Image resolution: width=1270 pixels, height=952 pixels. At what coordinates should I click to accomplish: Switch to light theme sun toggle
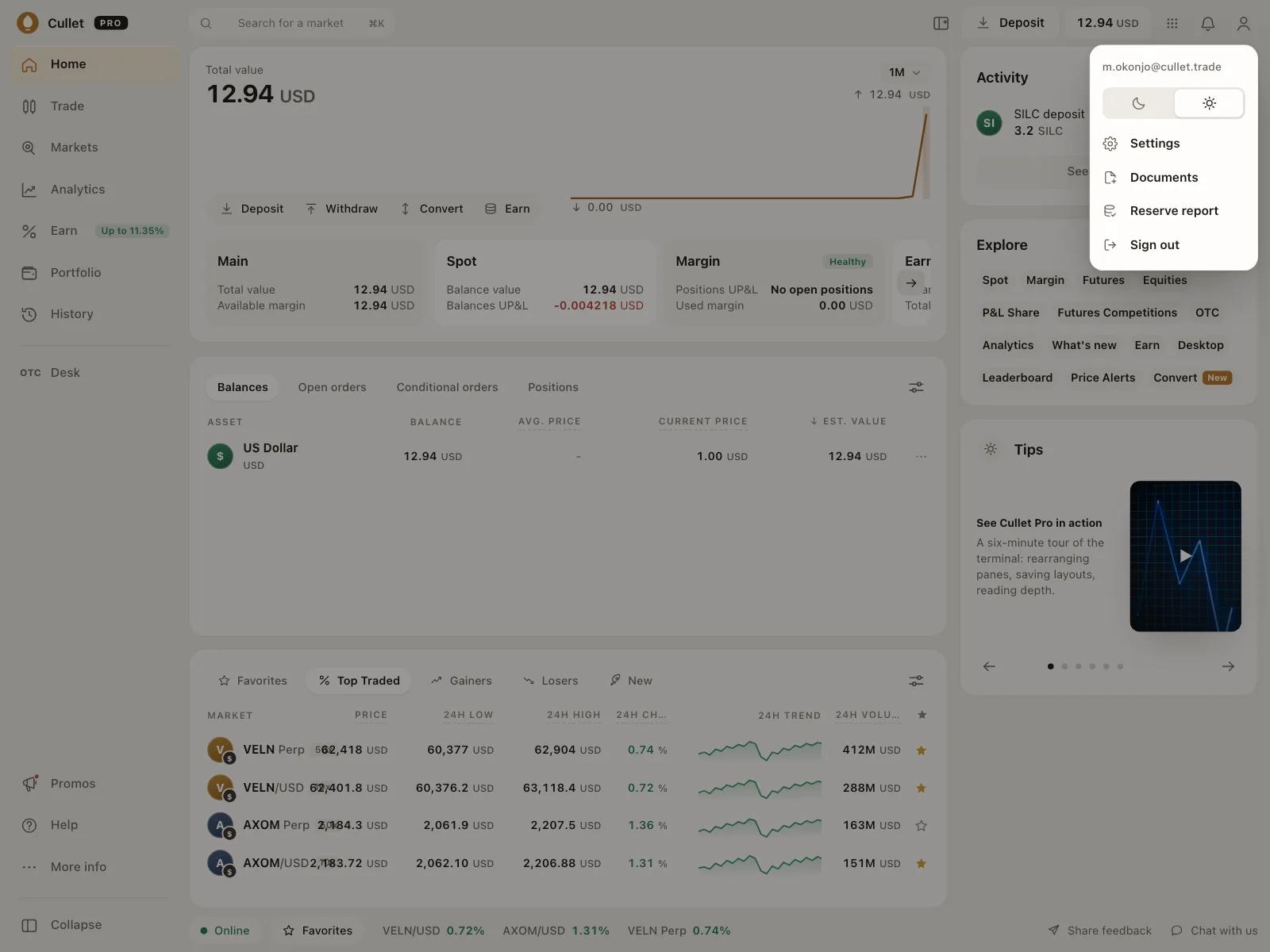point(1209,103)
